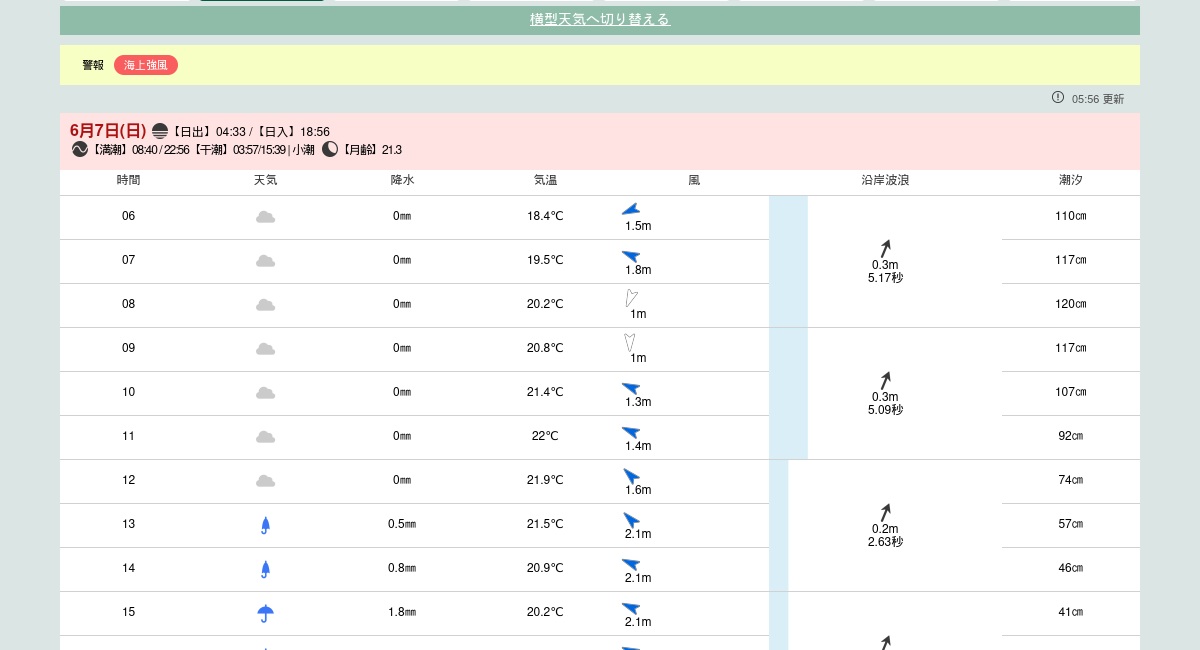This screenshot has height=650, width=1200.
Task: Click the wind arrow showing 1.3m at 10
Action: 631,388
